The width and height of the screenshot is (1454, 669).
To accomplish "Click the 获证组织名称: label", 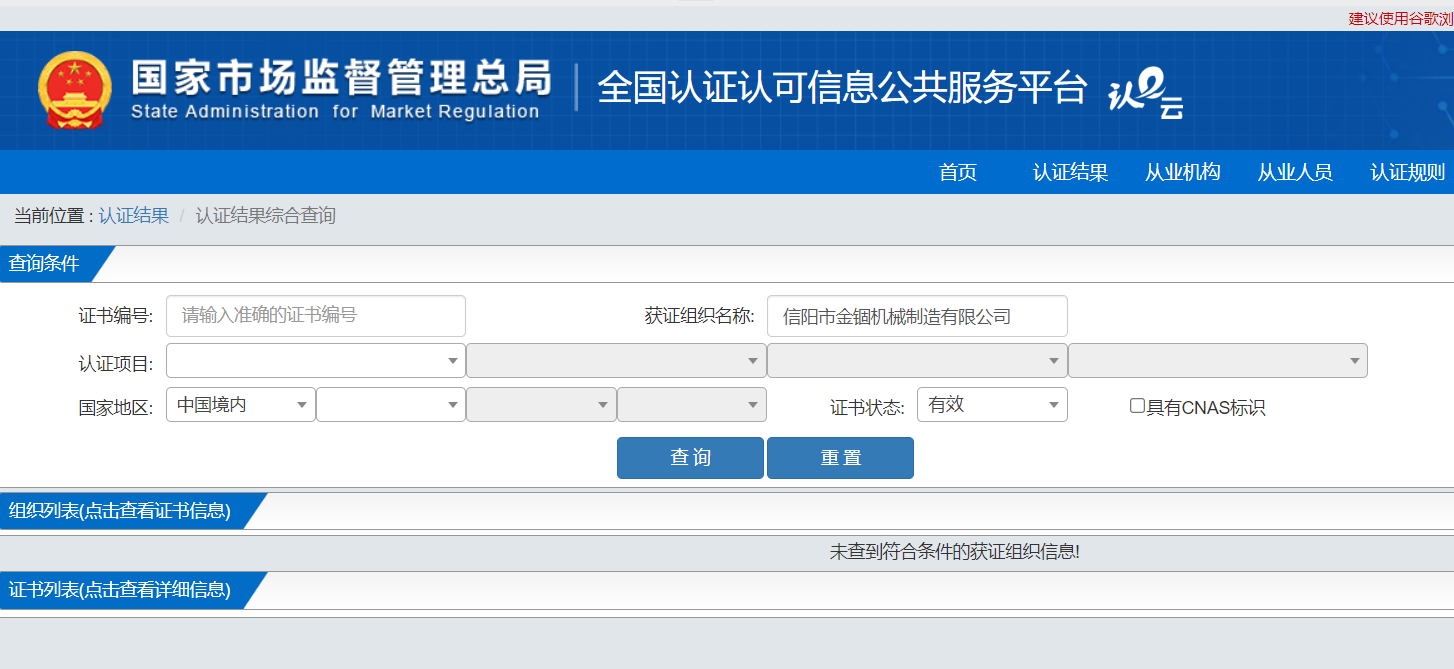I will pos(700,317).
